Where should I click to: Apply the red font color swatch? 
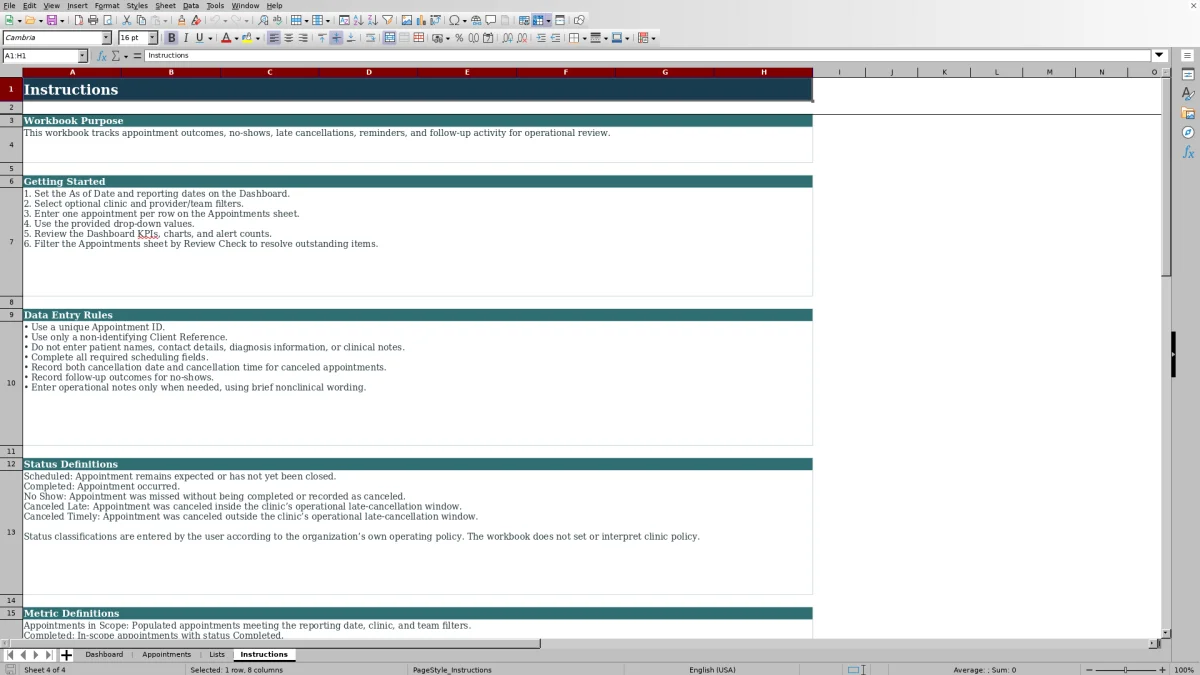(x=226, y=38)
